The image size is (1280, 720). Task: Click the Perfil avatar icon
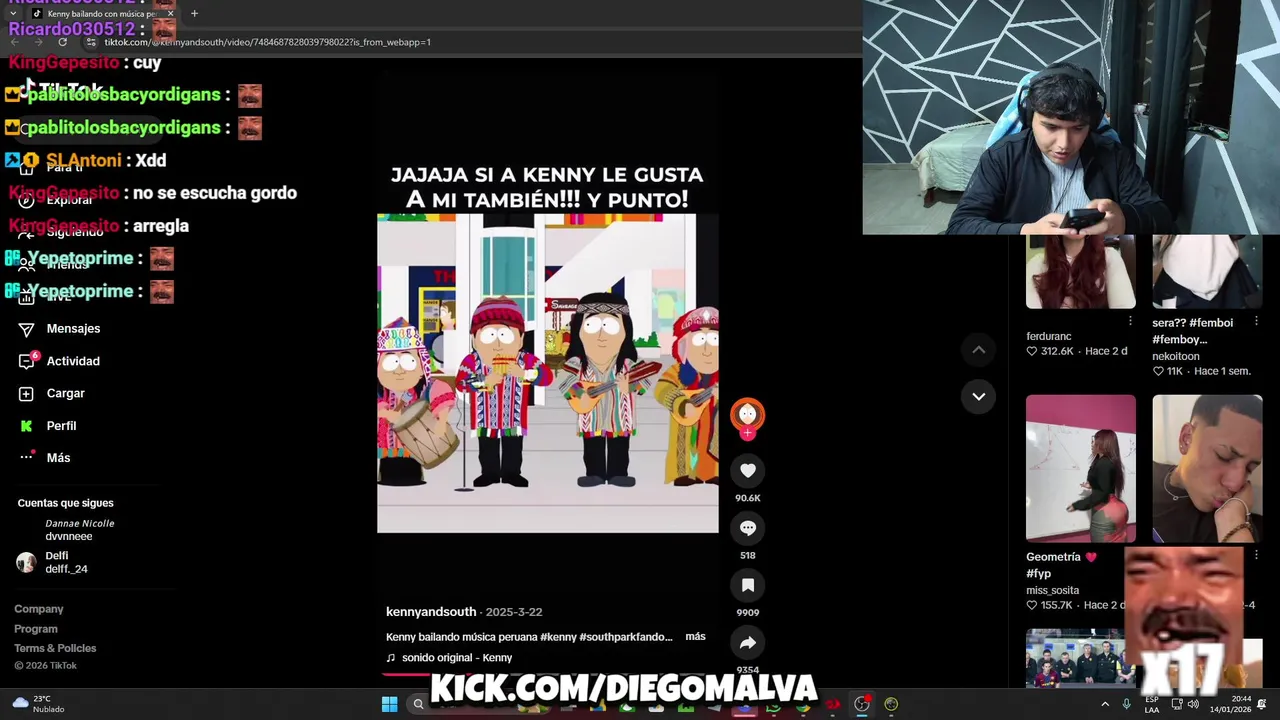pos(27,426)
